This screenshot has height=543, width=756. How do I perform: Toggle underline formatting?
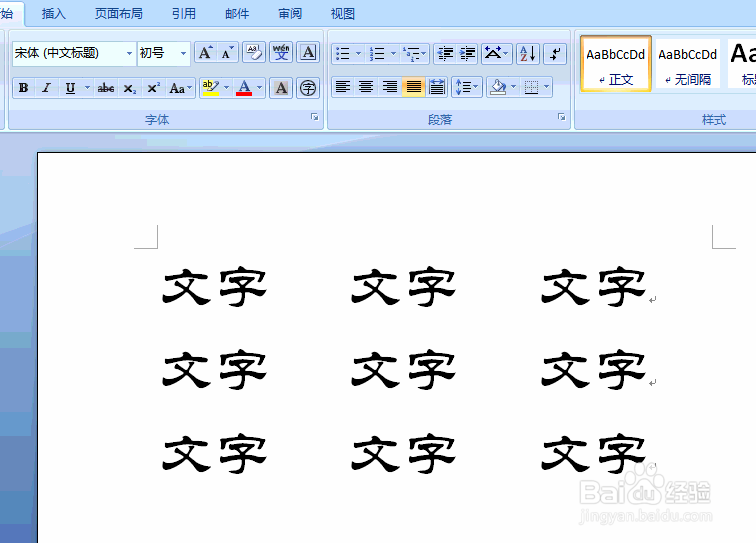(70, 88)
